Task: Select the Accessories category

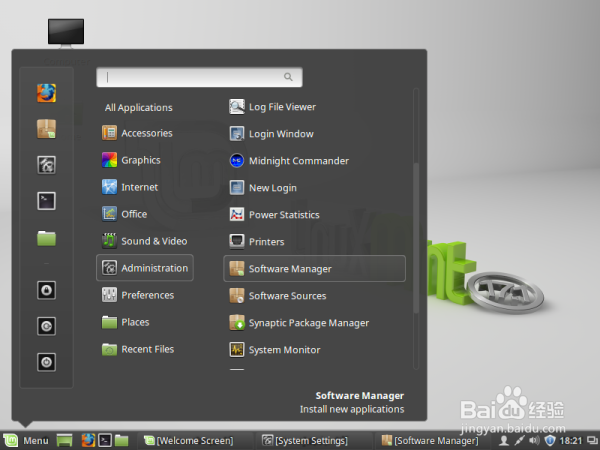Action: tap(145, 133)
